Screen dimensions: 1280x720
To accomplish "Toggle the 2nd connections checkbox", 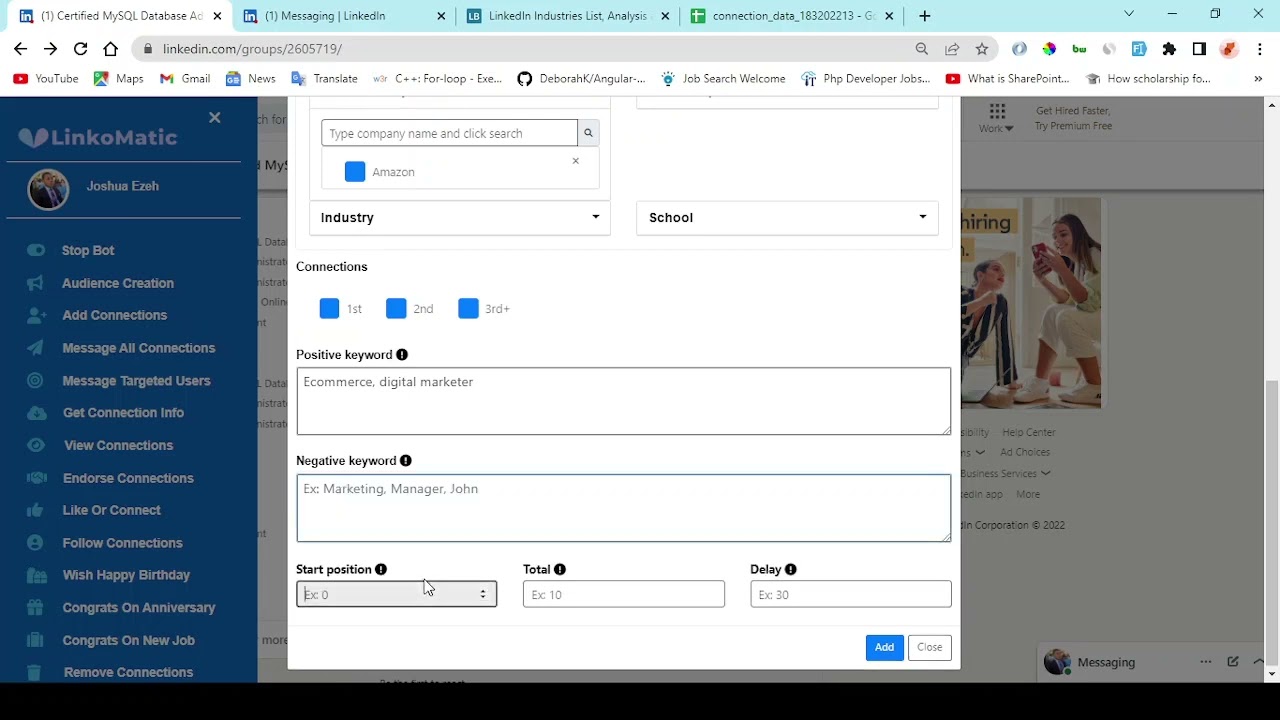I will tap(396, 309).
